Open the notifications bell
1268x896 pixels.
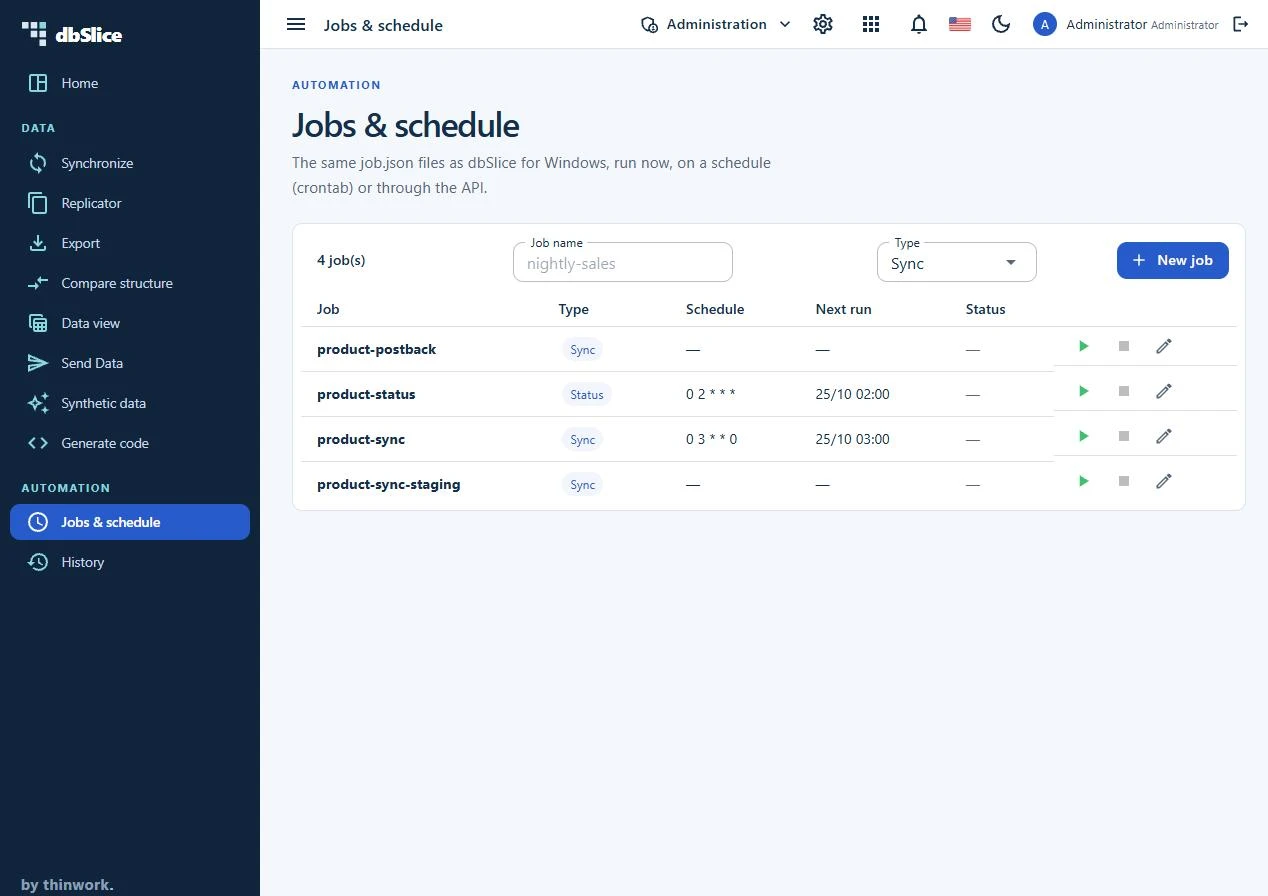point(919,24)
